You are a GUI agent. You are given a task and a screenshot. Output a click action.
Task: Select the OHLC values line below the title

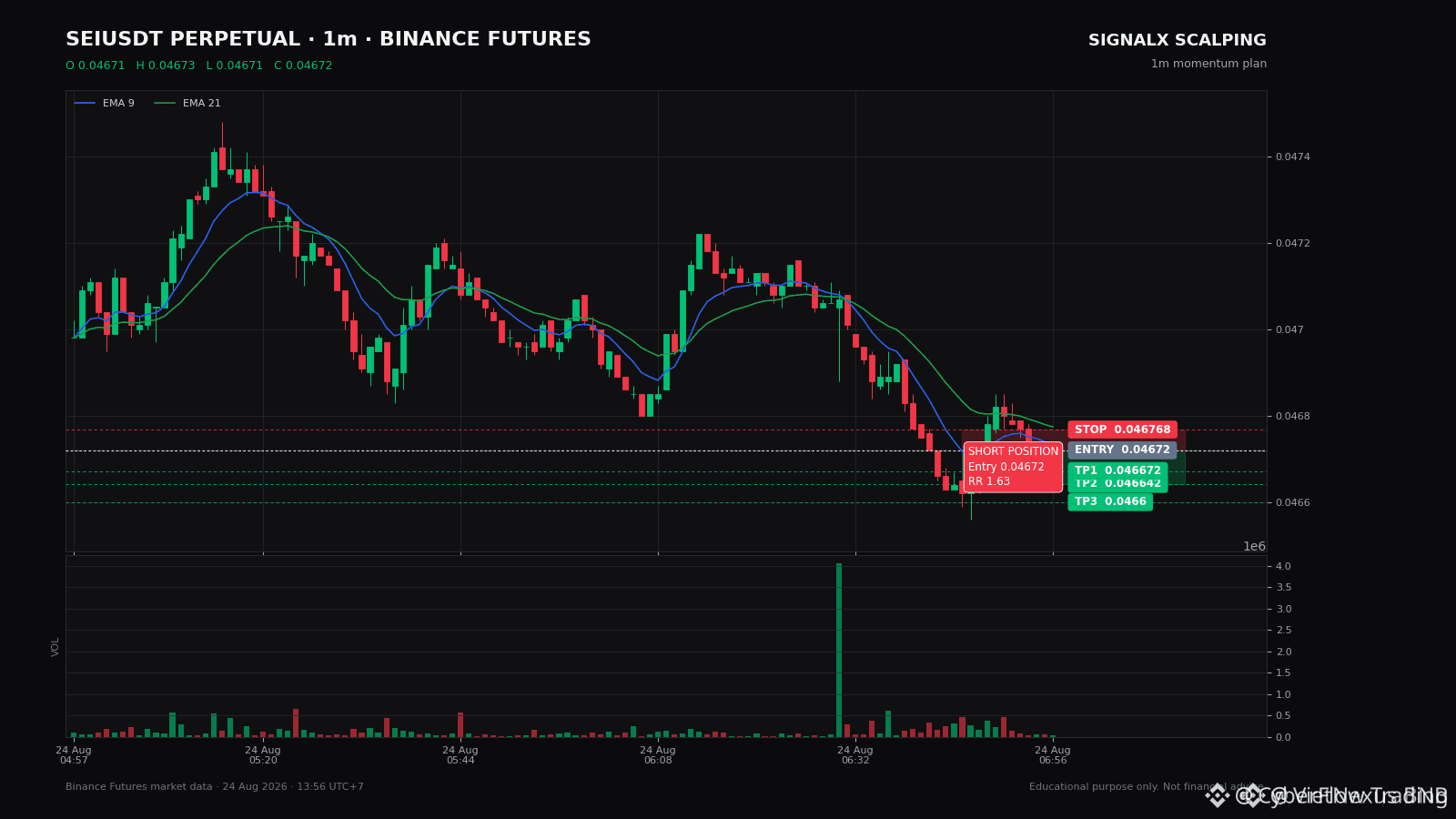click(x=199, y=66)
